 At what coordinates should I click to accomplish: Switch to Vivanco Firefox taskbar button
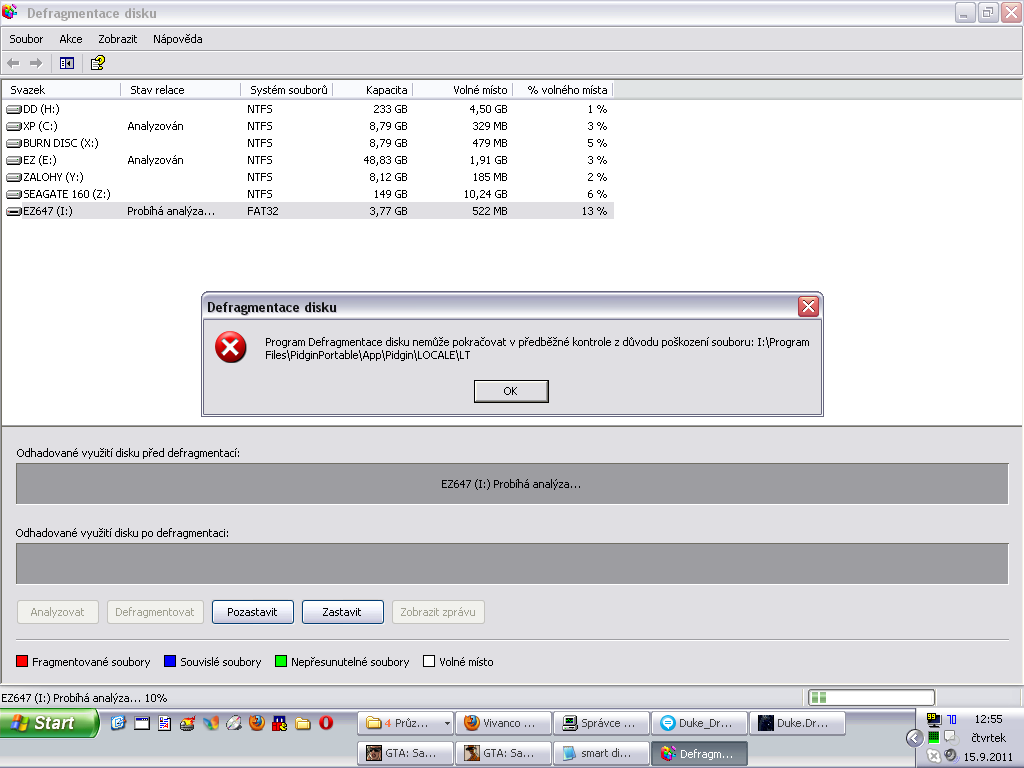coord(504,723)
